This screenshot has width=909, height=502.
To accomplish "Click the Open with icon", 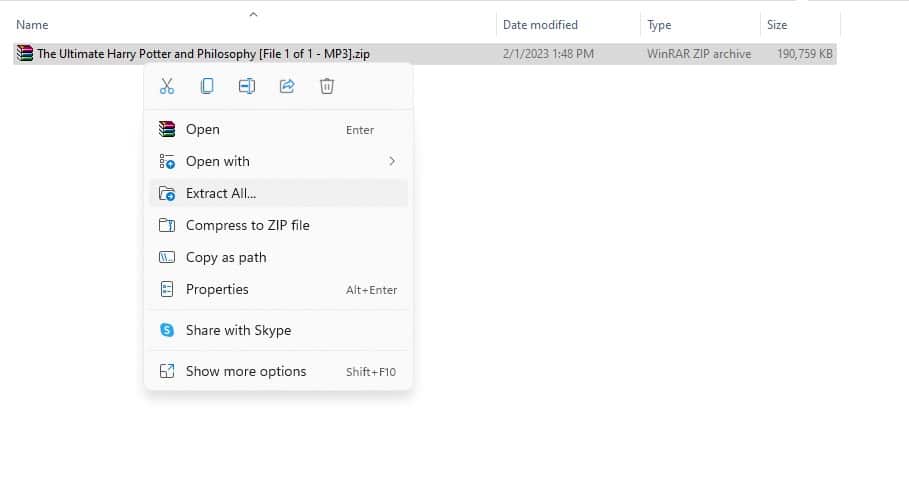I will point(167,161).
